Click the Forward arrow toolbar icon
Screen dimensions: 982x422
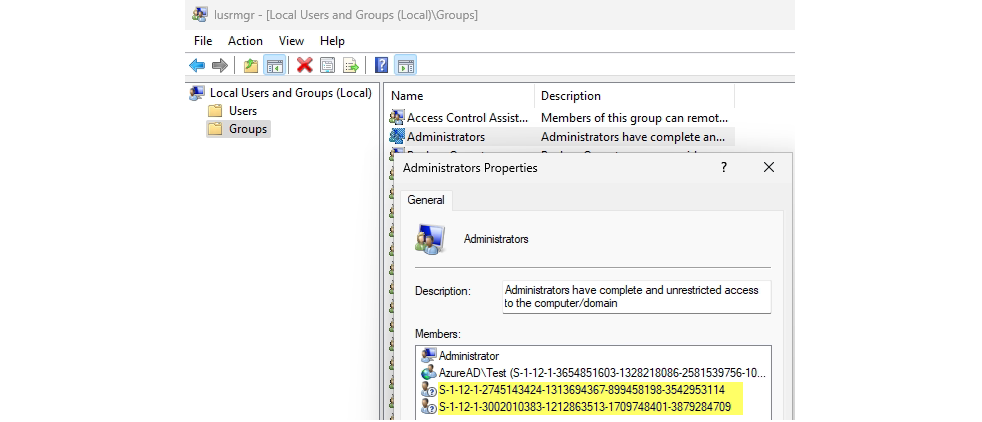(x=220, y=65)
